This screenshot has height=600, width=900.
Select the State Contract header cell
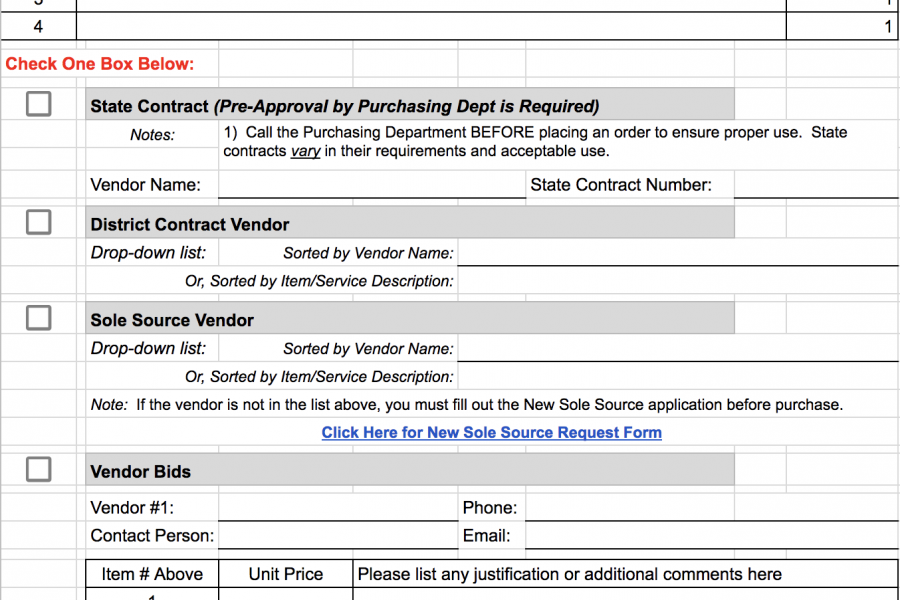pyautogui.click(x=410, y=104)
